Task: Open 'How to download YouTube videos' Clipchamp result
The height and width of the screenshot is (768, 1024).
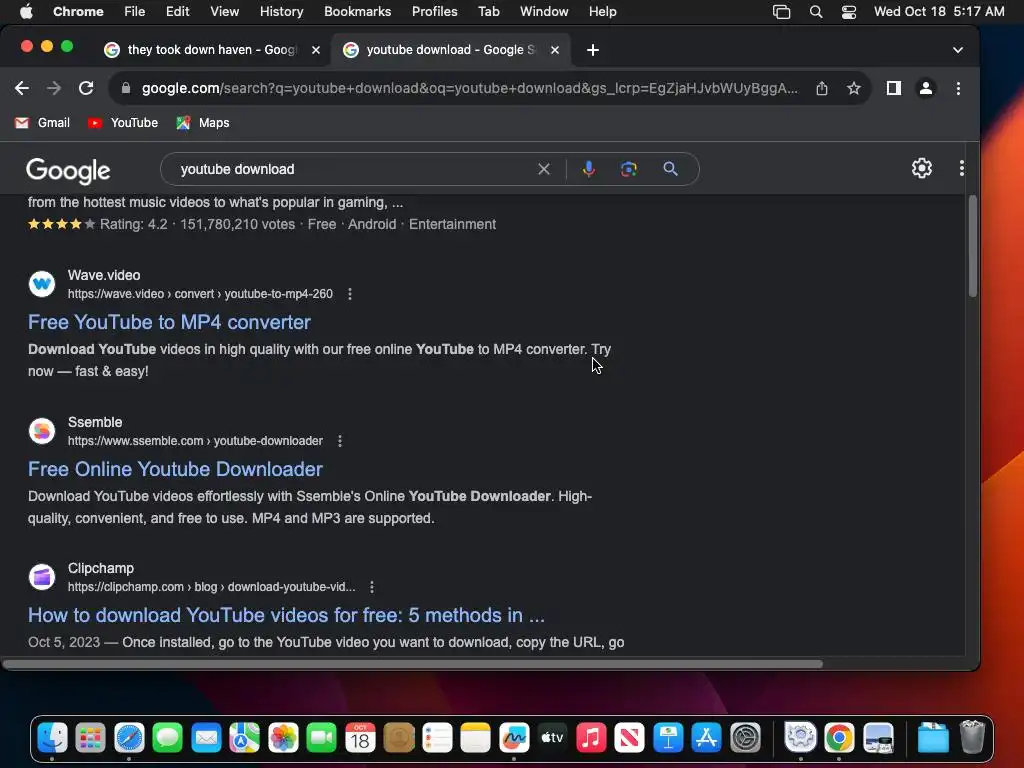Action: (x=286, y=615)
